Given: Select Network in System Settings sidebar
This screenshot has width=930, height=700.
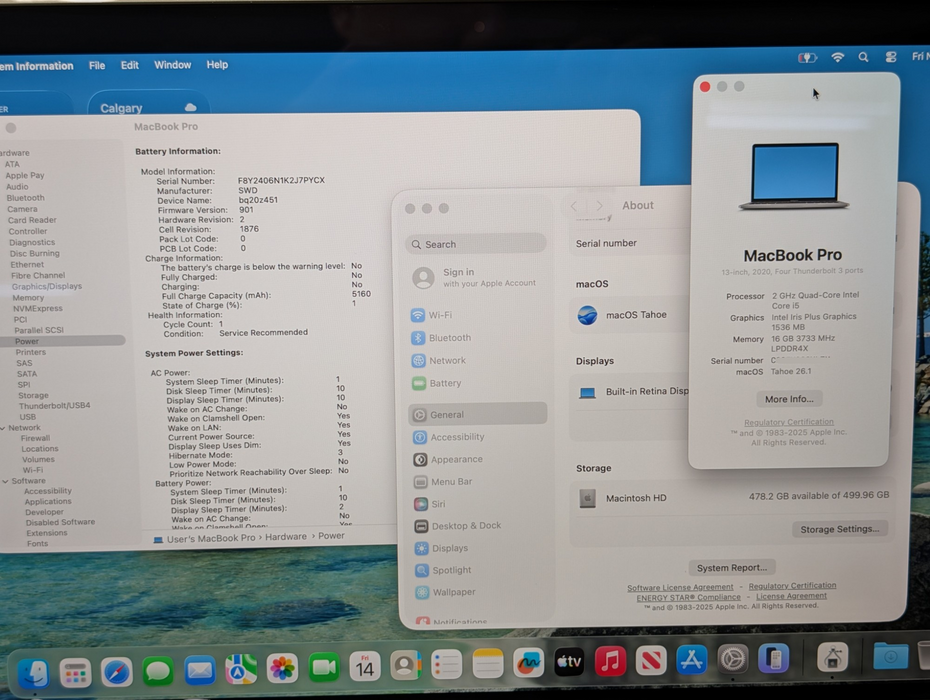Looking at the screenshot, I should (x=477, y=361).
